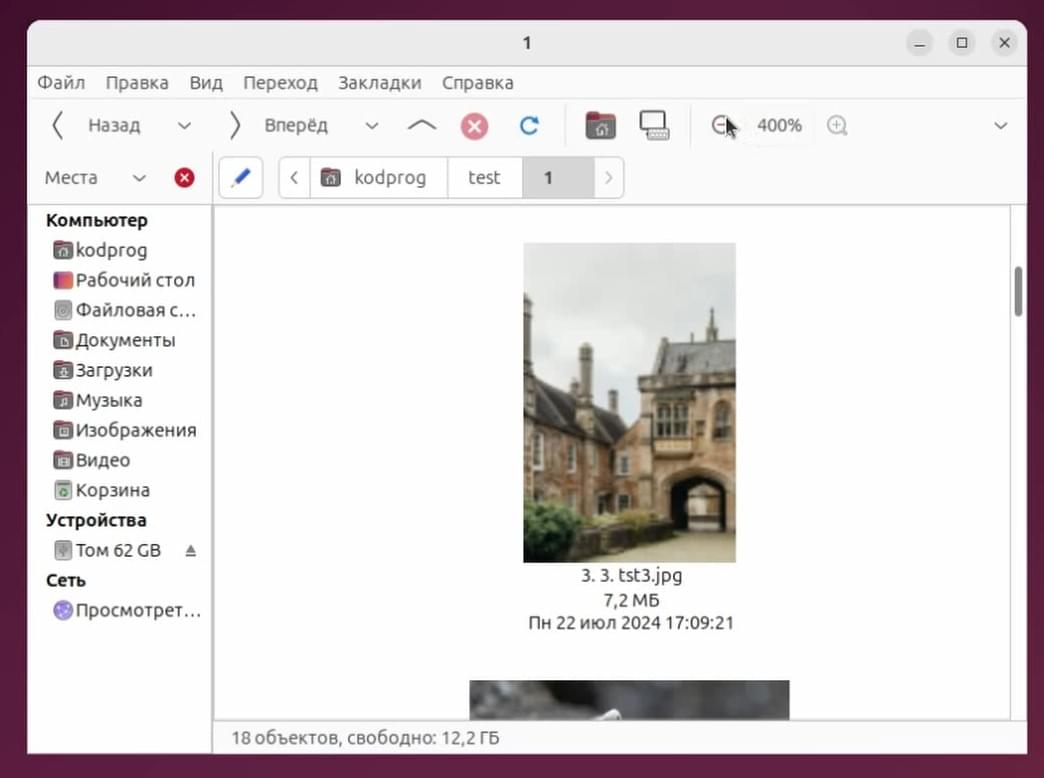Toggle the location edit pencil button
The height and width of the screenshot is (778, 1044).
pos(241,178)
